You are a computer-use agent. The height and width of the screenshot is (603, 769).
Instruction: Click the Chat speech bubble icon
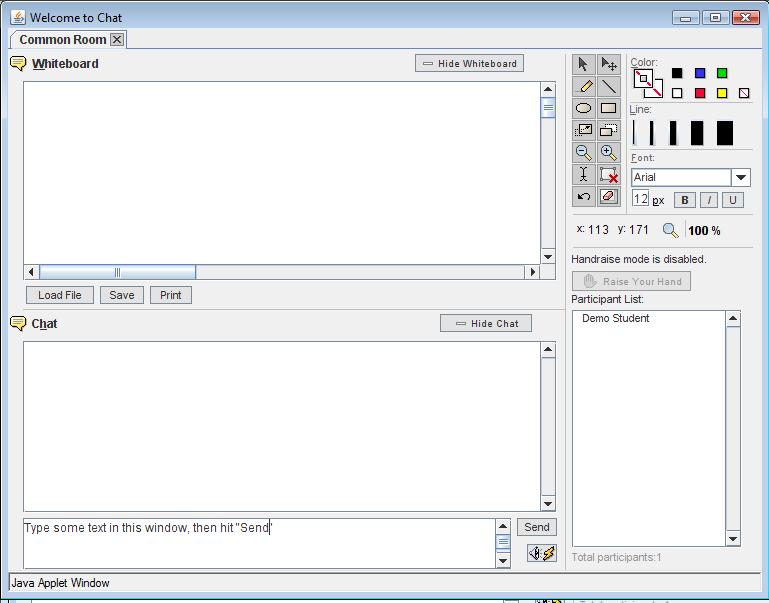click(x=18, y=324)
